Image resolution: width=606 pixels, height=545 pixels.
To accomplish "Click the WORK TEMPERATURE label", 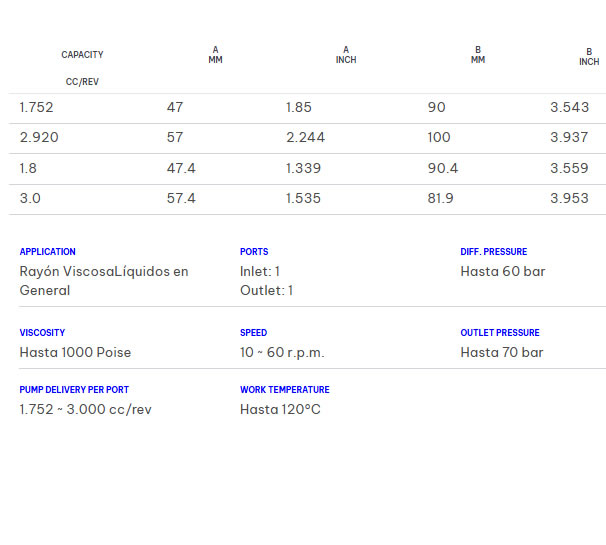I will click(284, 390).
